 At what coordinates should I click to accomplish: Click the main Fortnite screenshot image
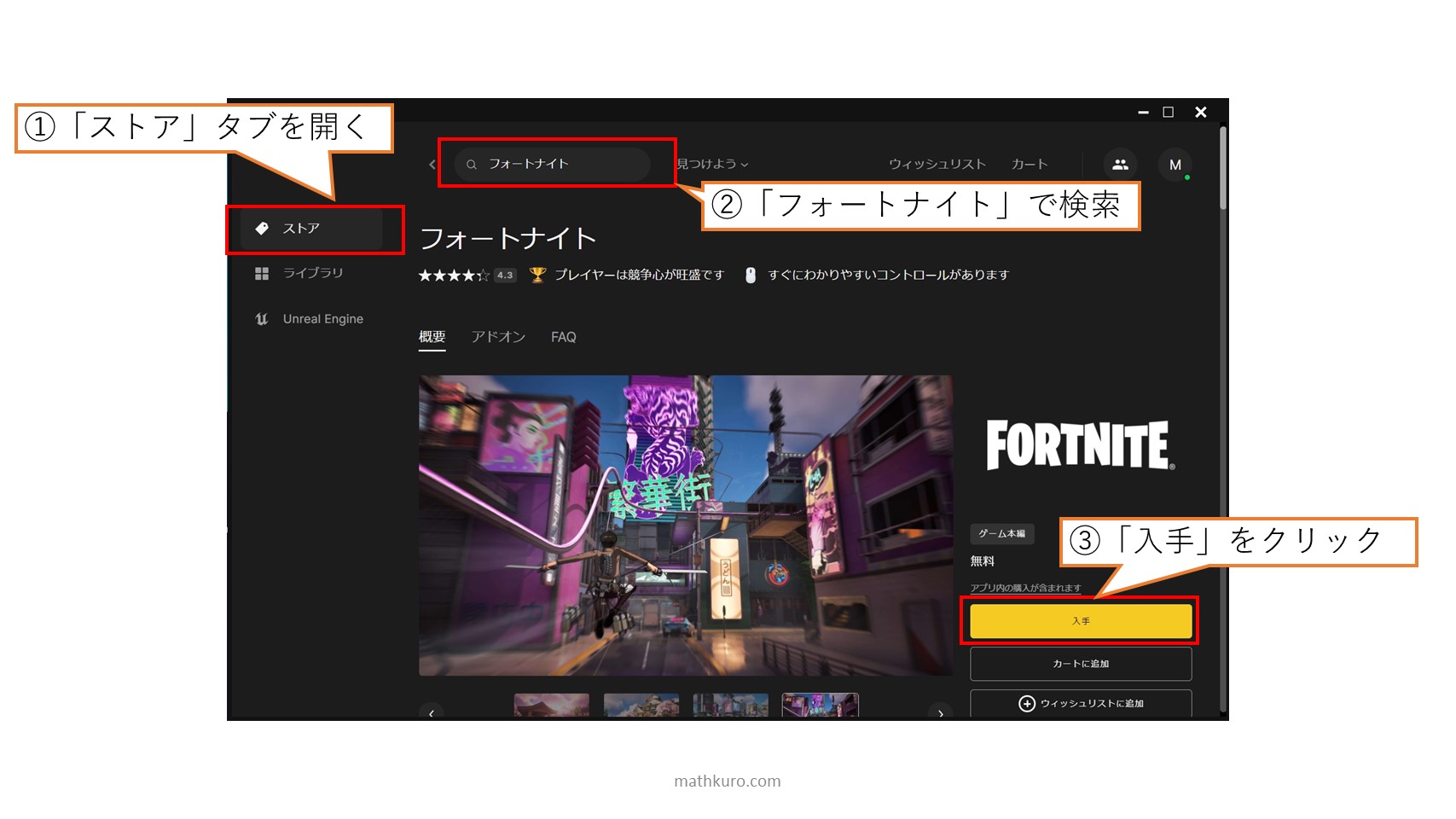686,526
